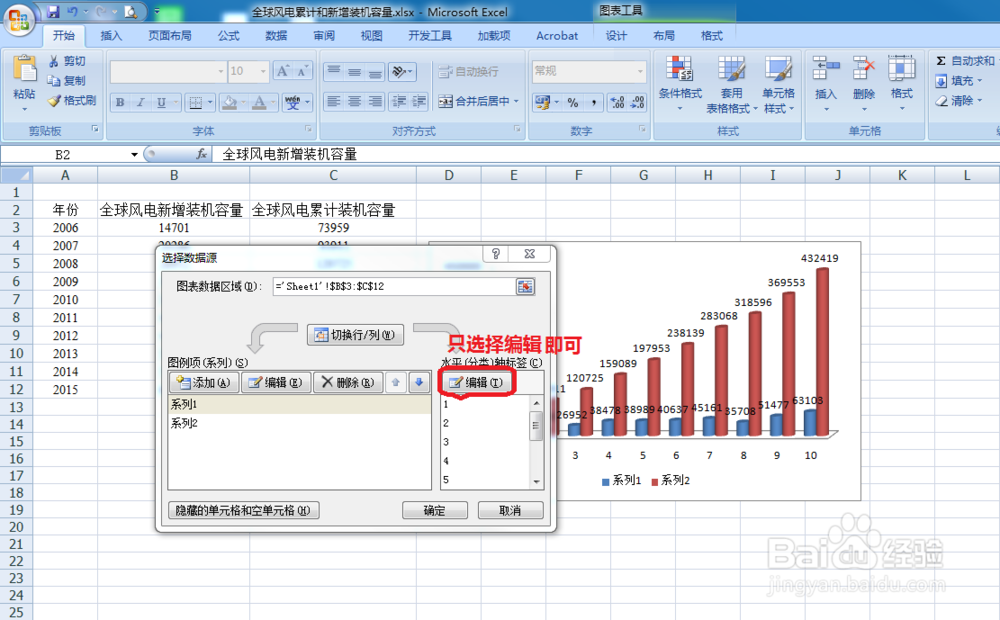This screenshot has width=1000, height=620.
Task: Align text to top
Action: click(334, 71)
